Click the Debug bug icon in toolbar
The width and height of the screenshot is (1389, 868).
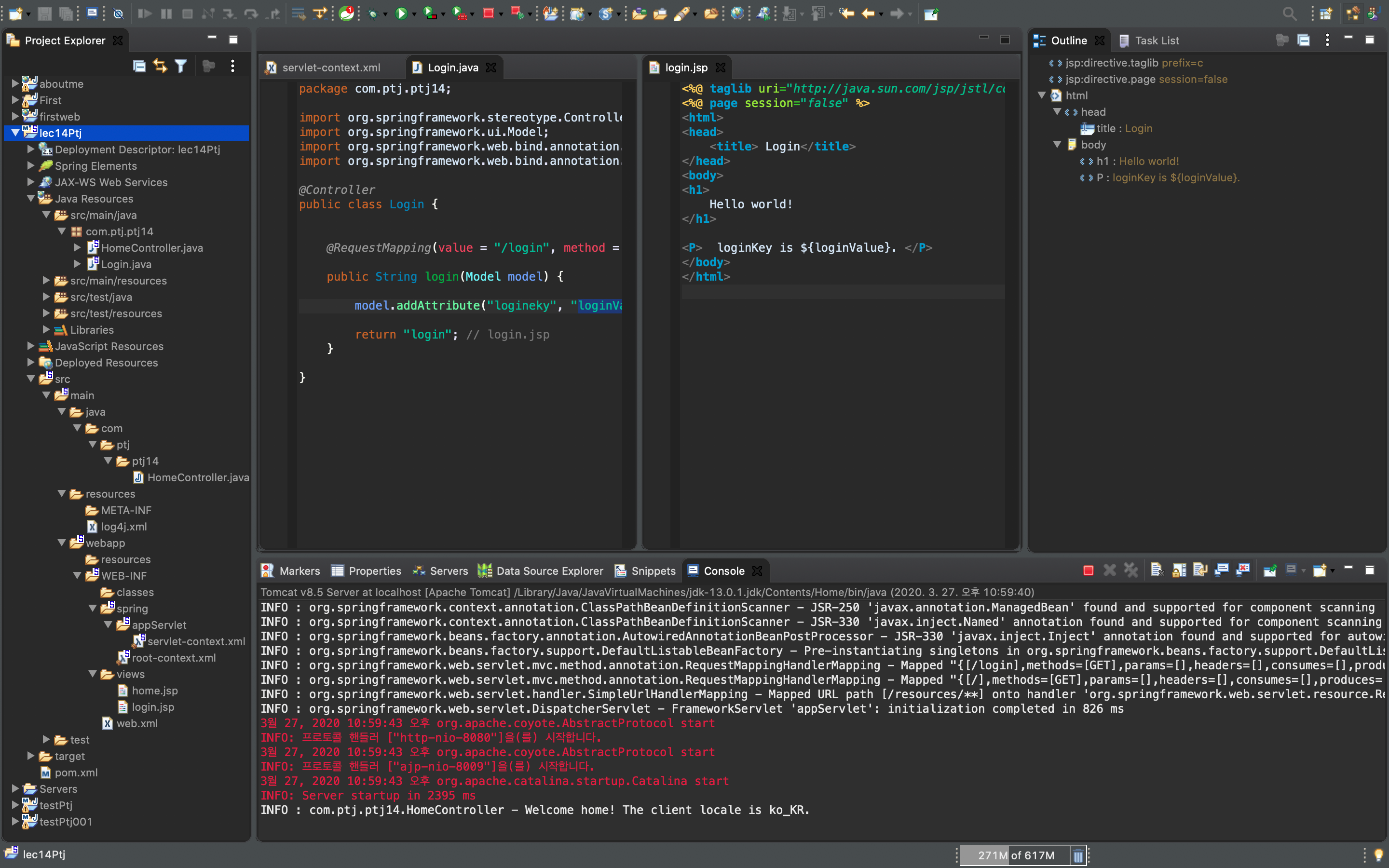[372, 14]
